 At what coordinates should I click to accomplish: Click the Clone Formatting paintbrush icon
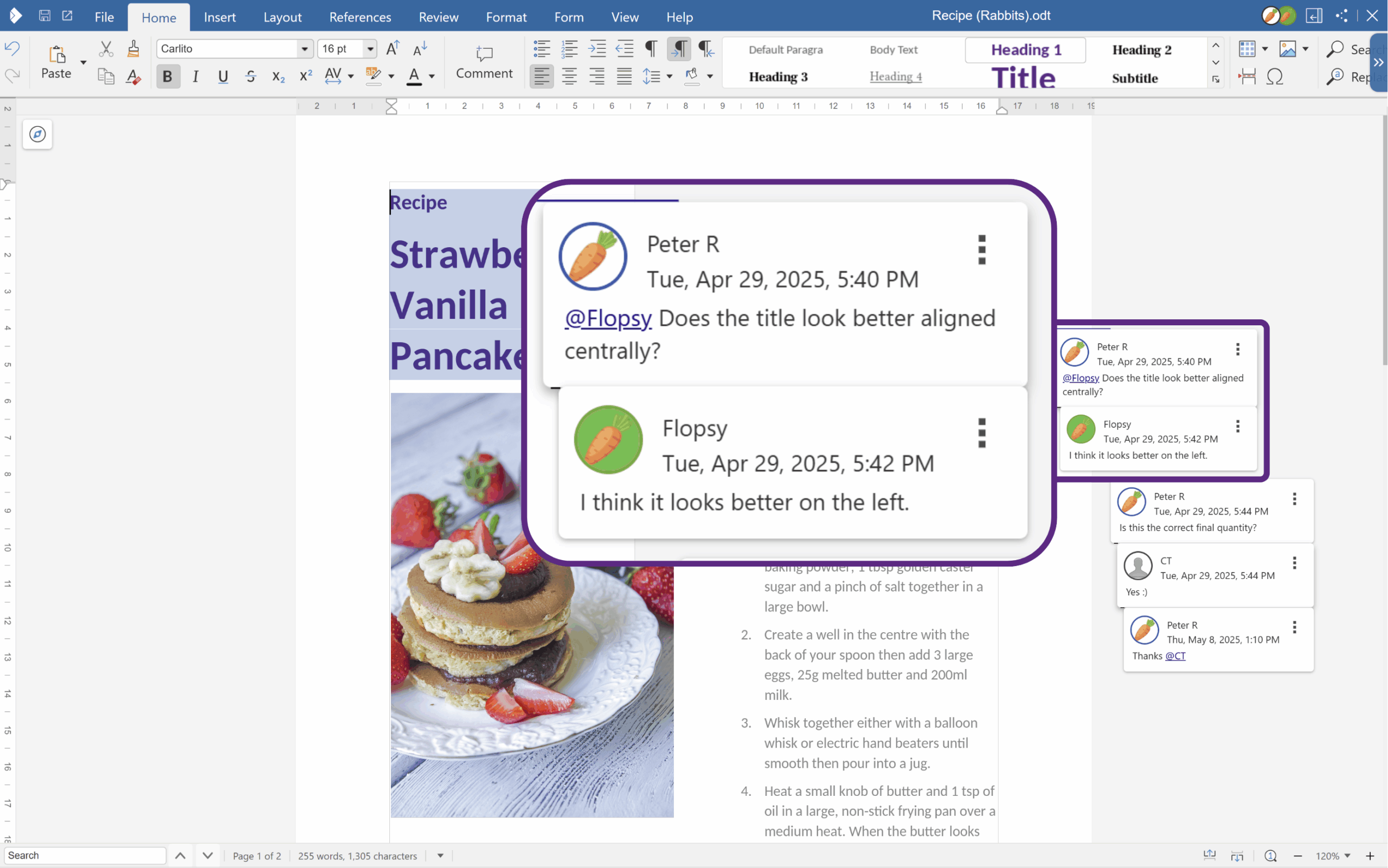133,49
